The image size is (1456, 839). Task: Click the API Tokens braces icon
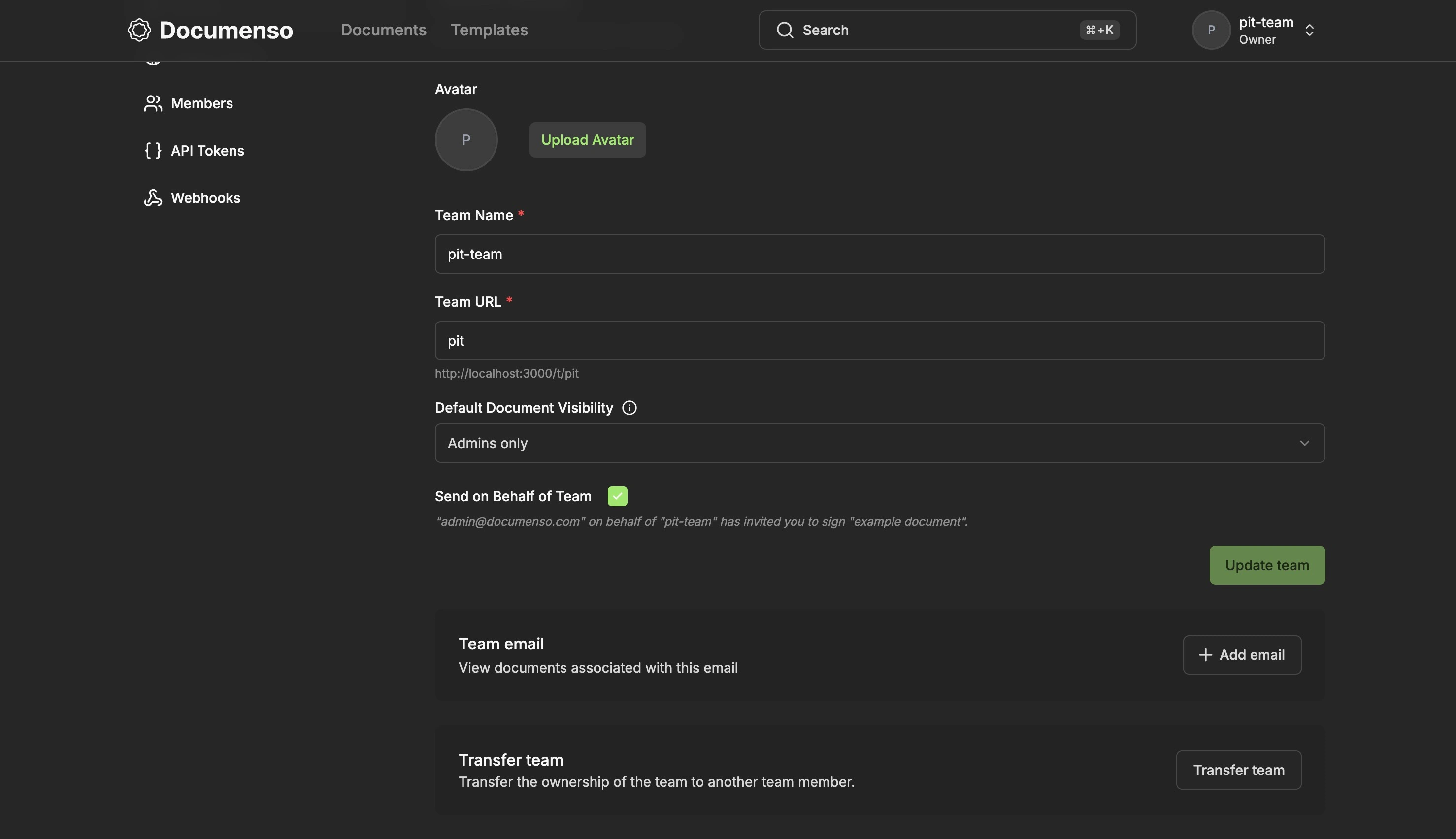click(x=153, y=151)
